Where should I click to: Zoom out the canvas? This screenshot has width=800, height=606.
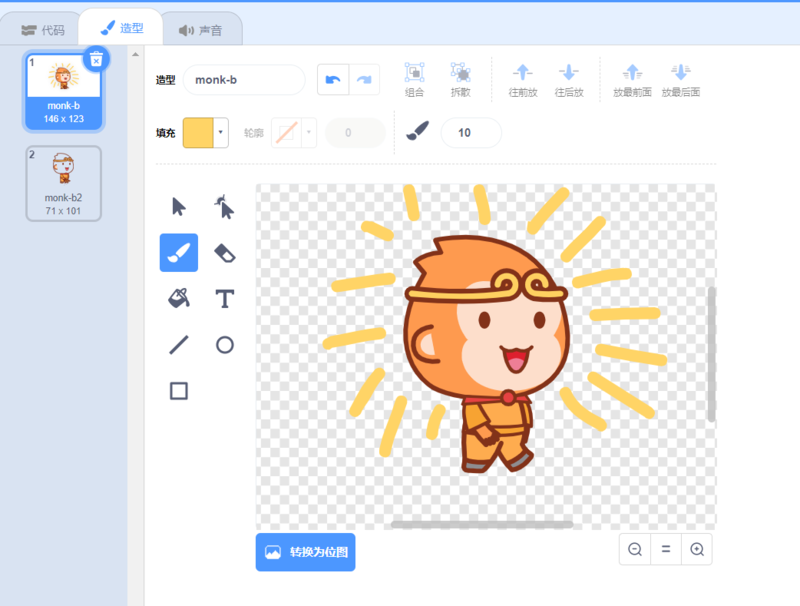click(x=635, y=549)
